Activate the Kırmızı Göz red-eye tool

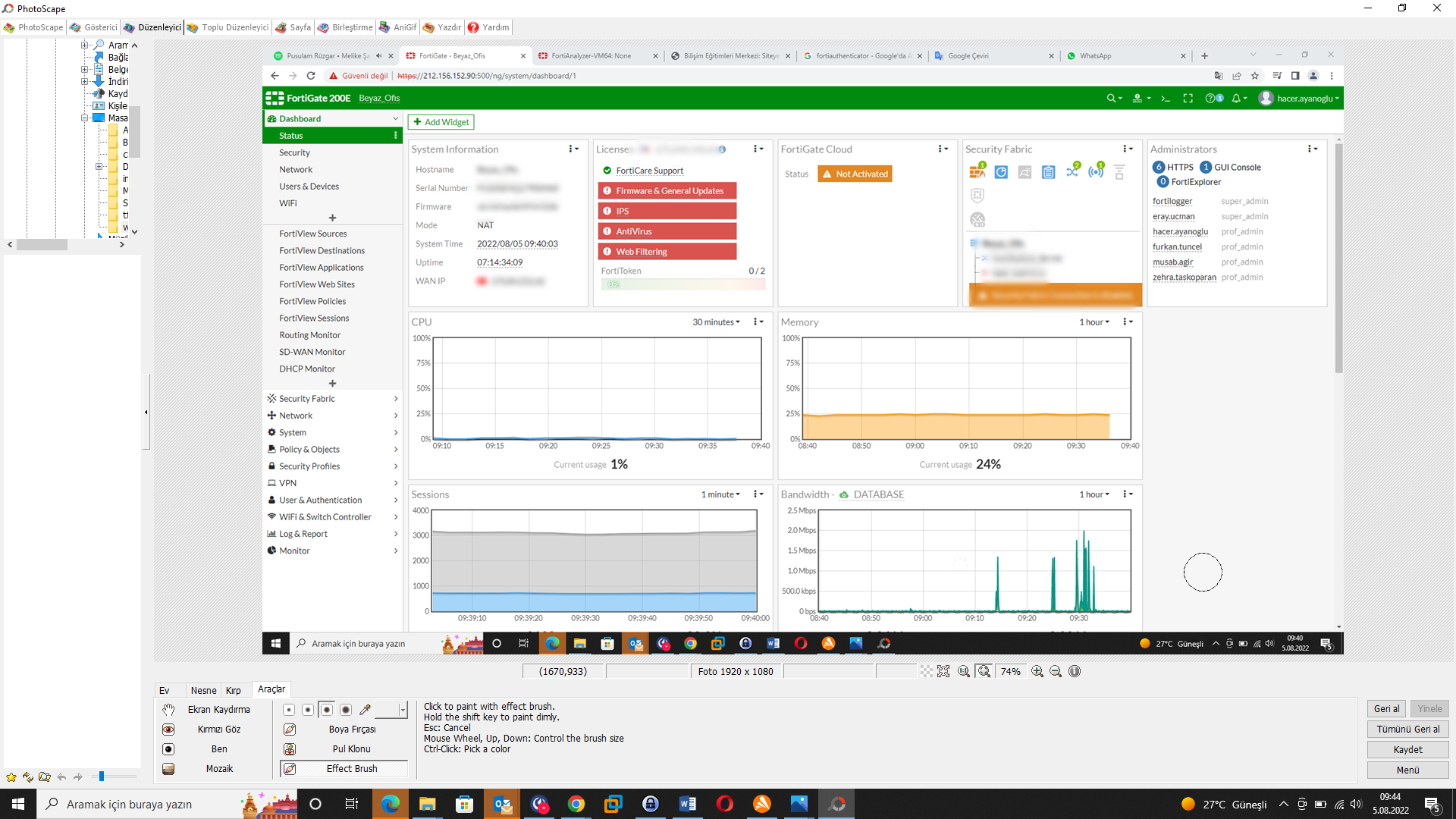209,730
